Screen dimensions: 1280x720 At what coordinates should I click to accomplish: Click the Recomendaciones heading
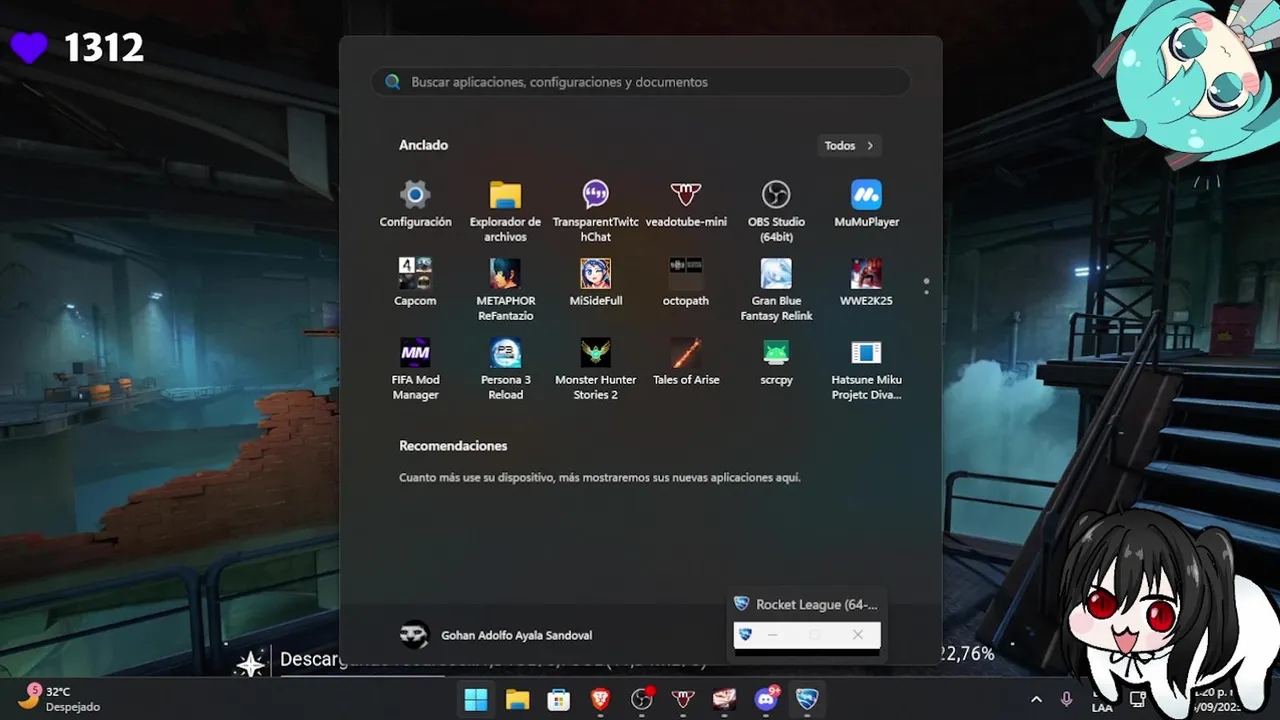[x=453, y=446]
